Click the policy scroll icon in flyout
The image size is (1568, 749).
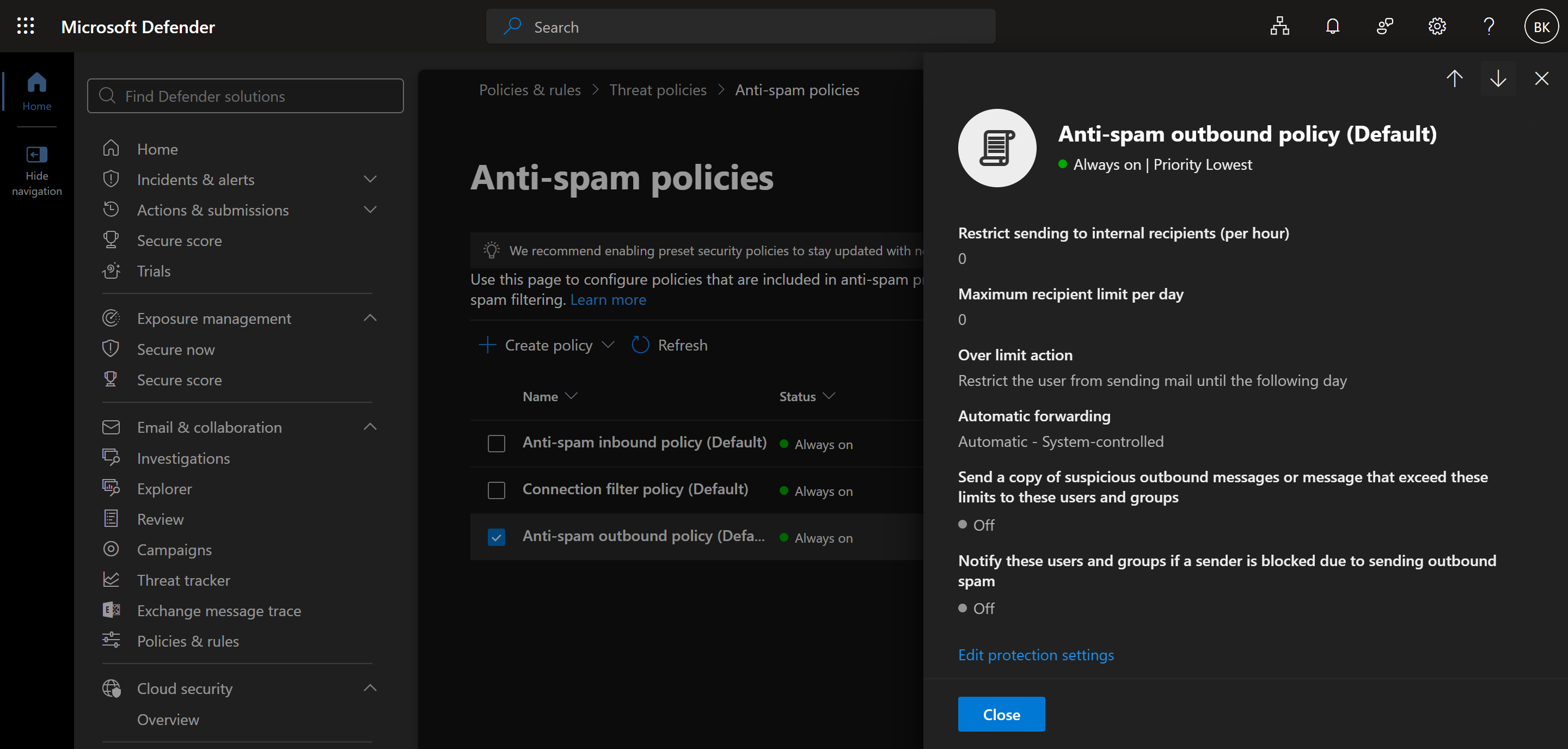tap(997, 148)
